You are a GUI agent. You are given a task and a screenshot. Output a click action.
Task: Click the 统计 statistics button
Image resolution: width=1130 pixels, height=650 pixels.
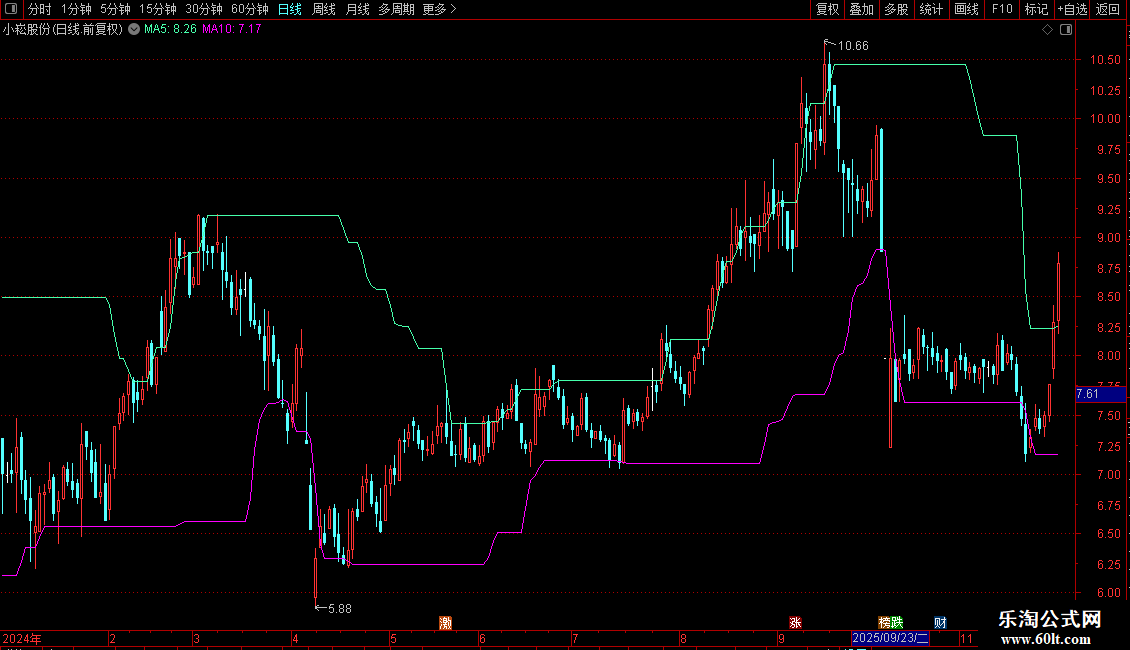click(x=931, y=9)
